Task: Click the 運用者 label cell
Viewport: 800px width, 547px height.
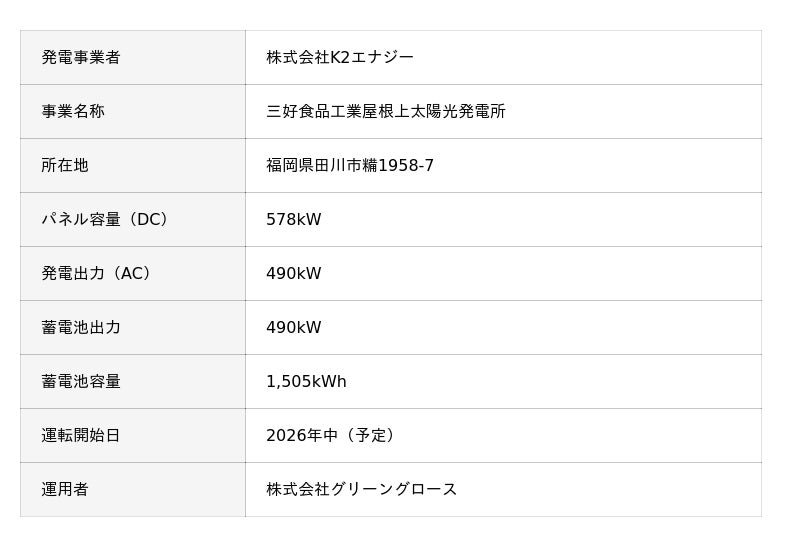Action: pyautogui.click(x=65, y=489)
